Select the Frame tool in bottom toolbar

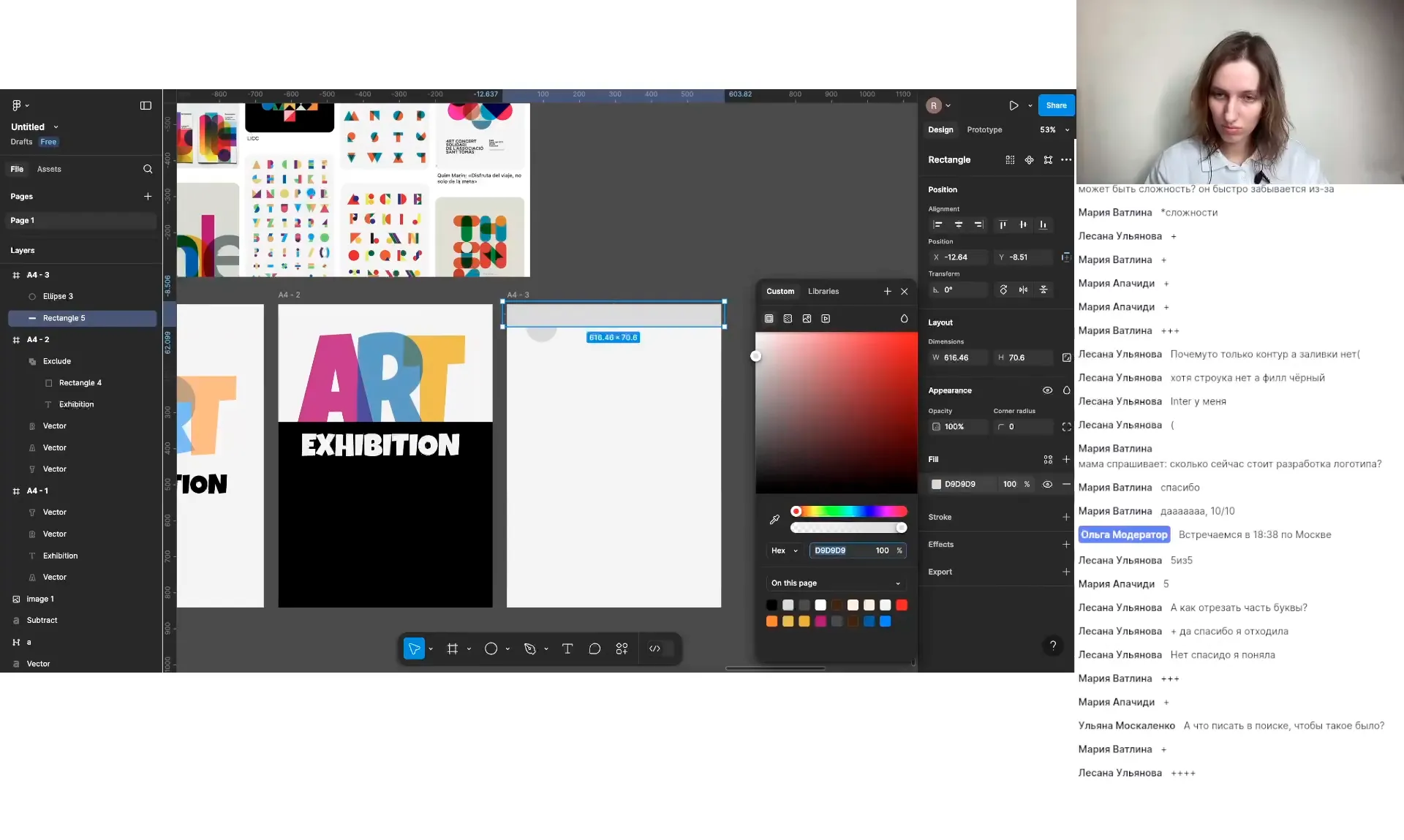pyautogui.click(x=453, y=648)
